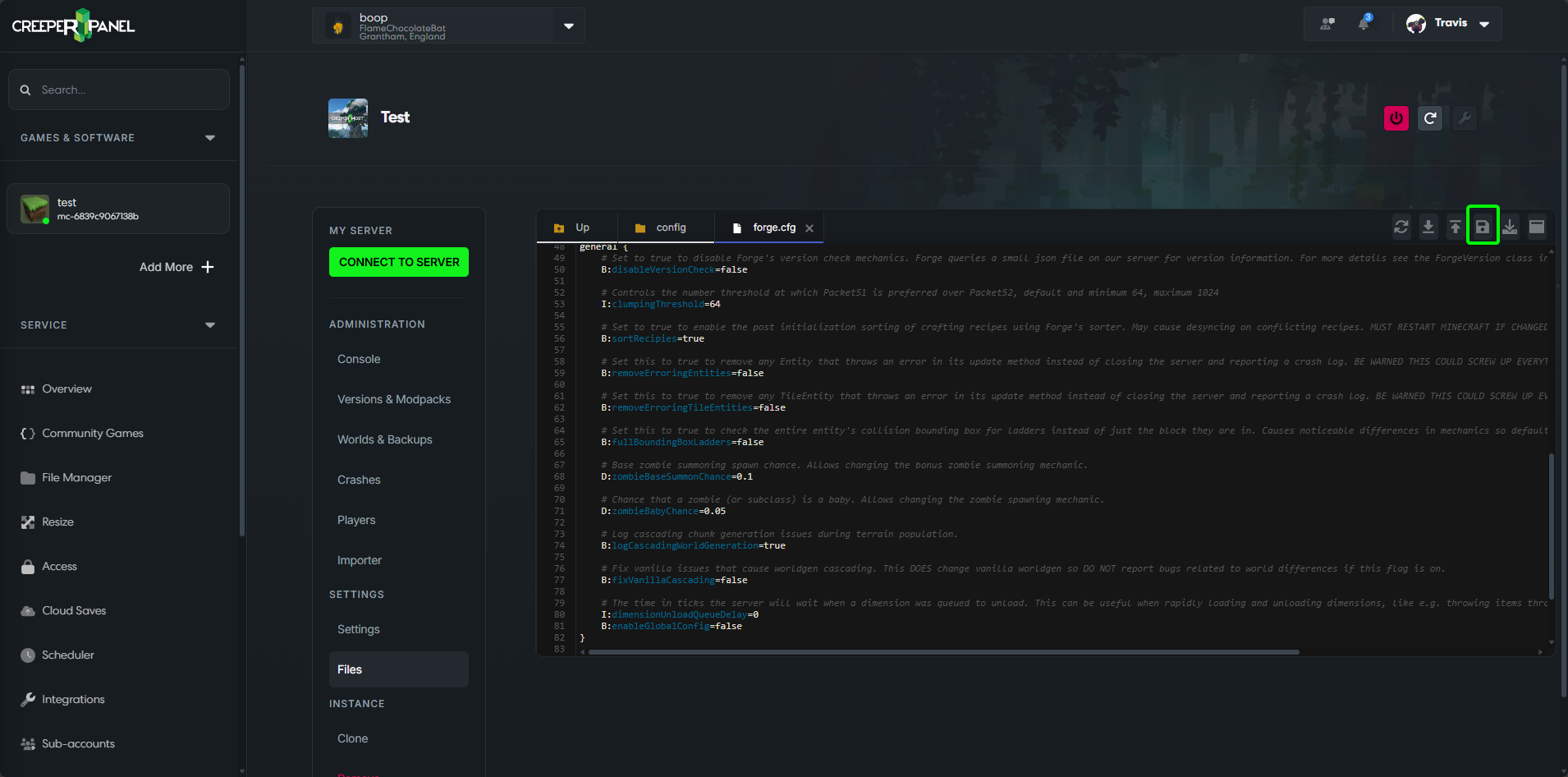Upload a file to the server
Image resolution: width=1568 pixels, height=777 pixels.
tap(1455, 226)
